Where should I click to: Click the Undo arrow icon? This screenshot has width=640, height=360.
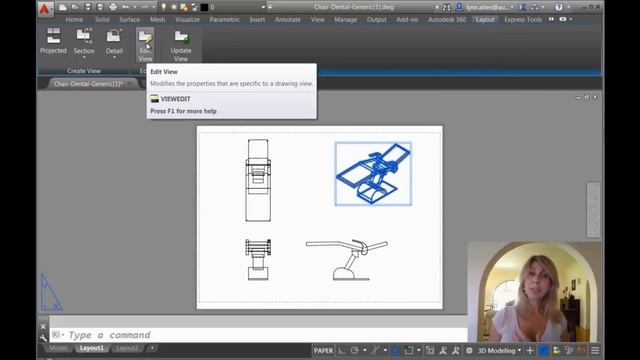[x=126, y=7]
